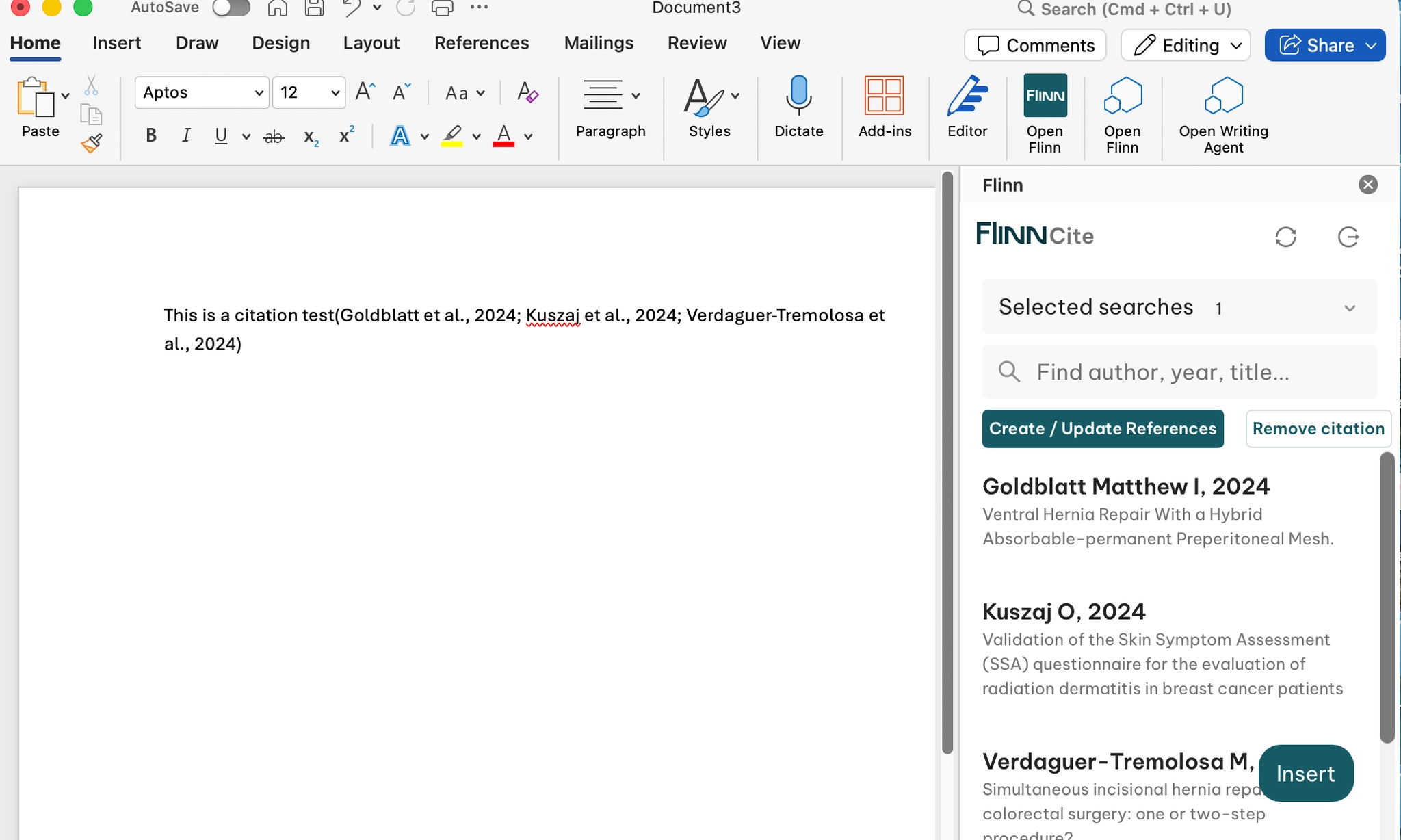Click the Flinn reference list scrollbar

pos(1387,597)
